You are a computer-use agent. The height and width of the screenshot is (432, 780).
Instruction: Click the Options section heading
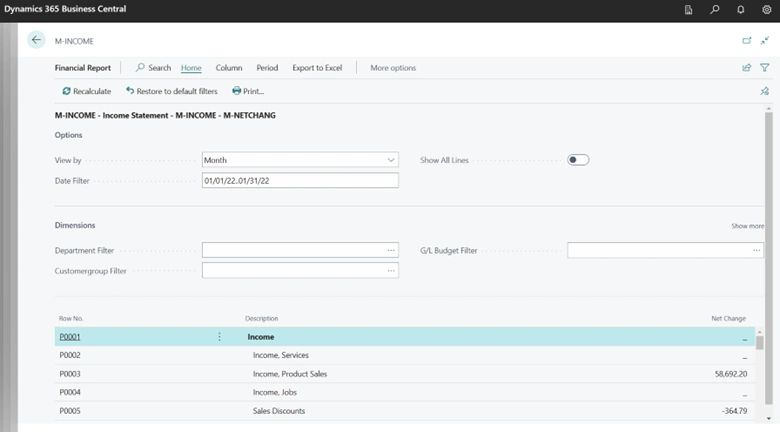(69, 135)
